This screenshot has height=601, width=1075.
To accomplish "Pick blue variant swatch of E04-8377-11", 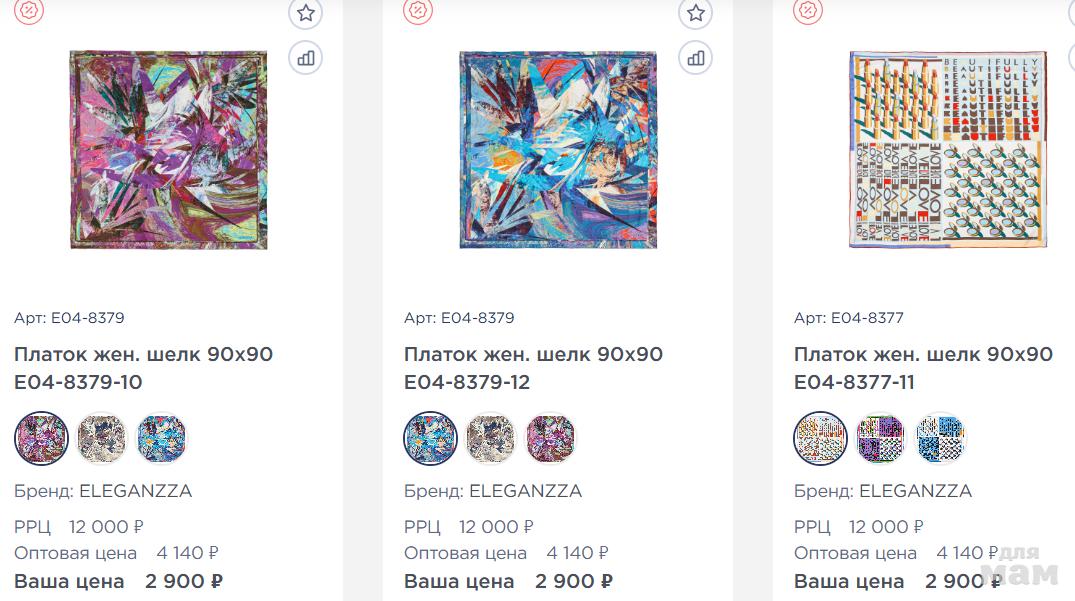I will (x=941, y=438).
